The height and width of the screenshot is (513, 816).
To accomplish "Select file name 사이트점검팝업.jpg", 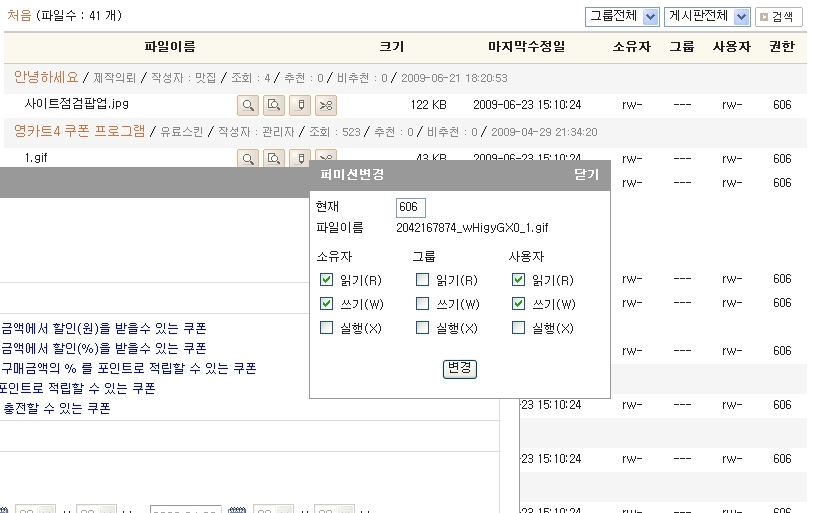I will point(76,104).
